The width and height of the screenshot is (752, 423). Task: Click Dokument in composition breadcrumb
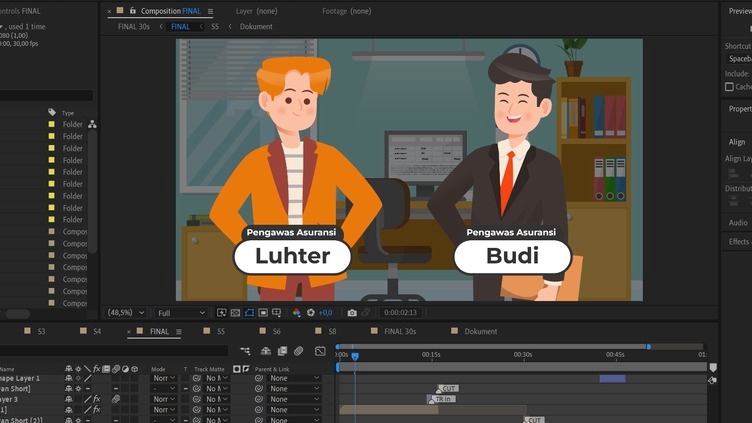click(256, 27)
